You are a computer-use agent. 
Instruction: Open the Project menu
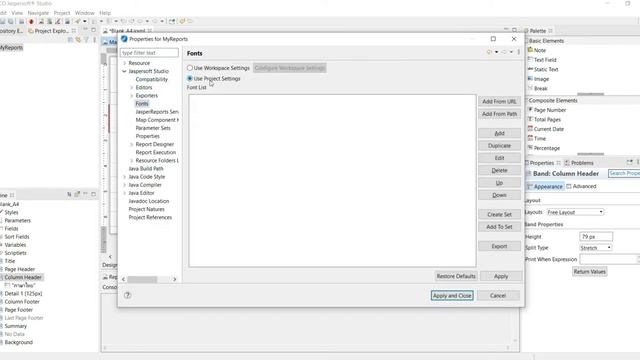click(62, 13)
